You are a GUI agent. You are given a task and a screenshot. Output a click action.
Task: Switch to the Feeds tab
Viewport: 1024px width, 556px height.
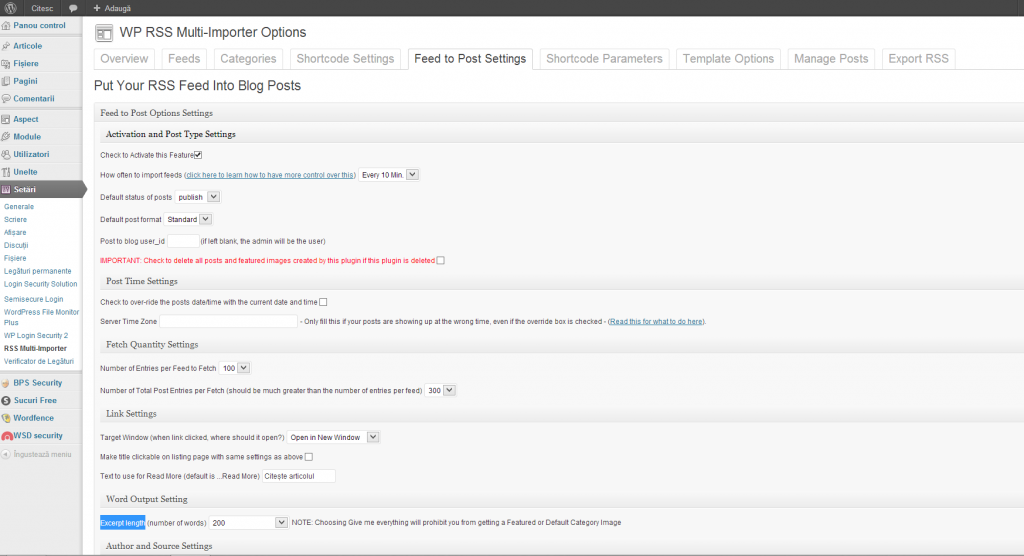pos(184,59)
